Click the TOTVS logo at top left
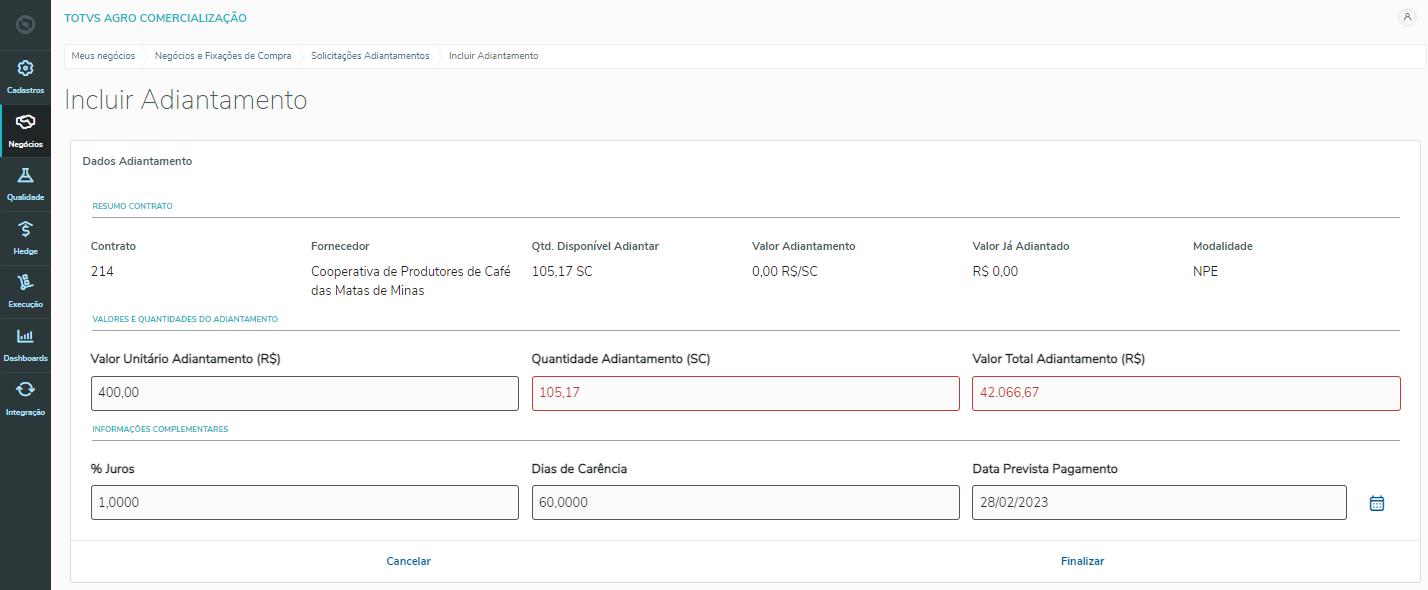Image resolution: width=1428 pixels, height=590 pixels. [x=25, y=24]
